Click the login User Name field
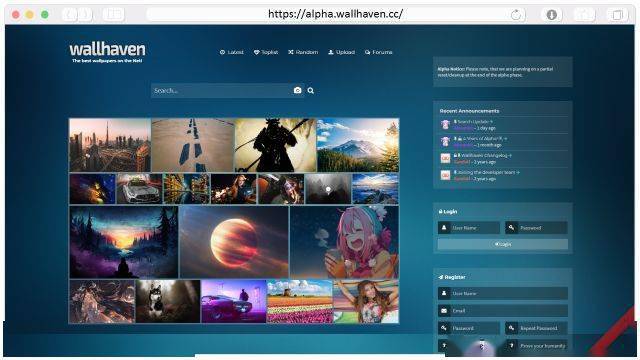The height and width of the screenshot is (360, 640). pos(469,228)
